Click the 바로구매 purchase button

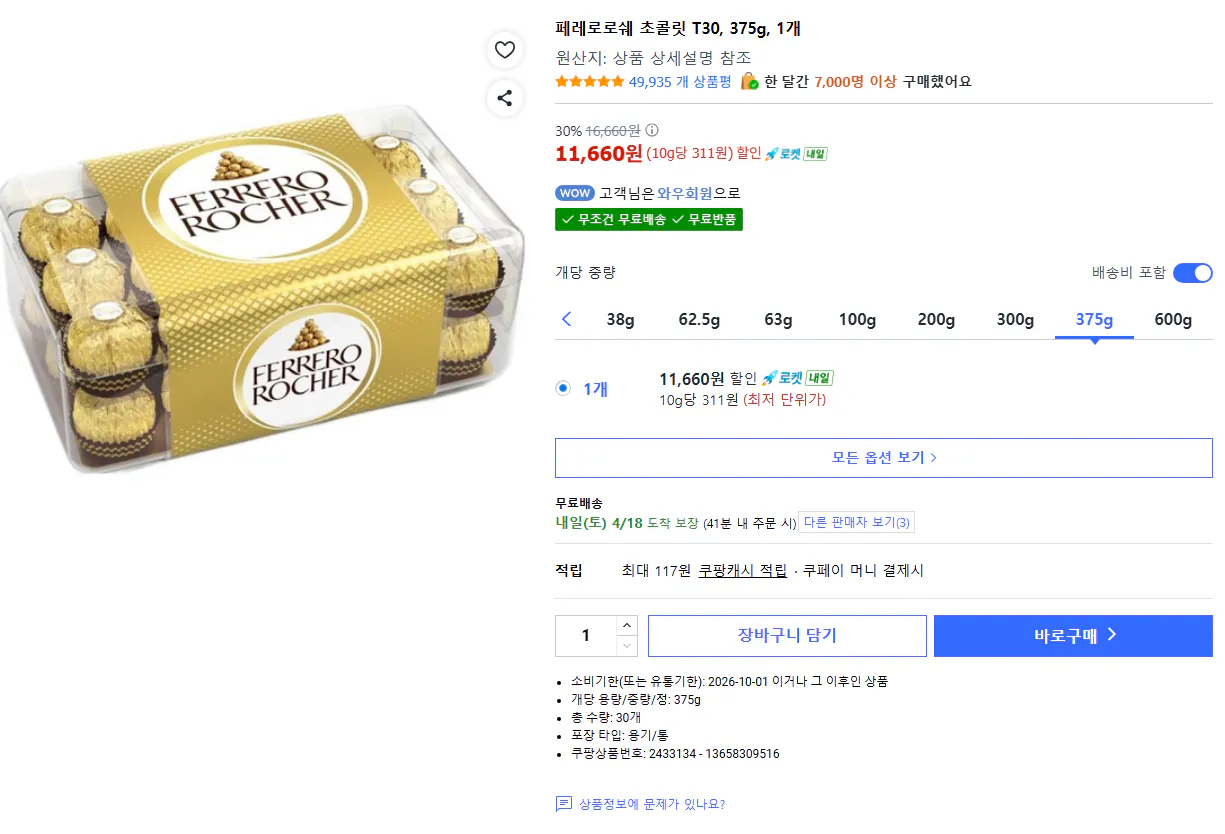(1072, 635)
